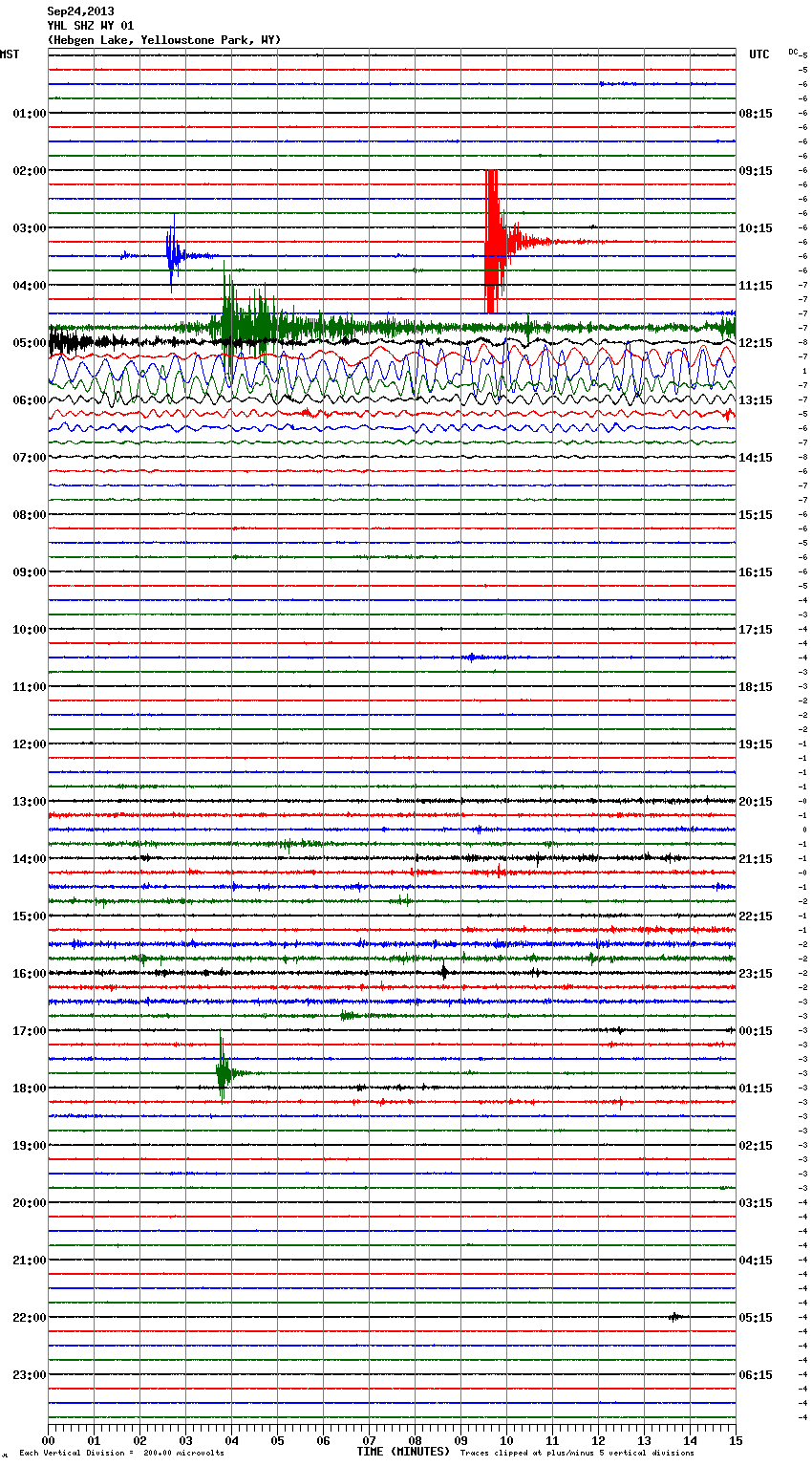This screenshot has width=812, height=1466.
Task: Click the TIME (MINUTES) axis title
Action: [403, 1452]
